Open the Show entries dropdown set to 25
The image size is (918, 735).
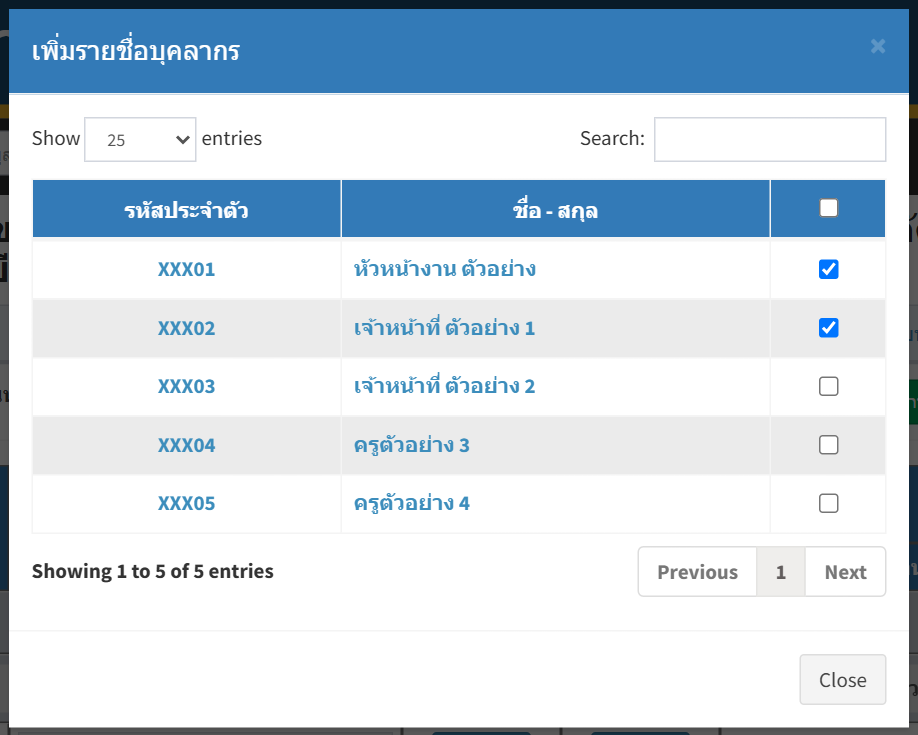[x=140, y=139]
